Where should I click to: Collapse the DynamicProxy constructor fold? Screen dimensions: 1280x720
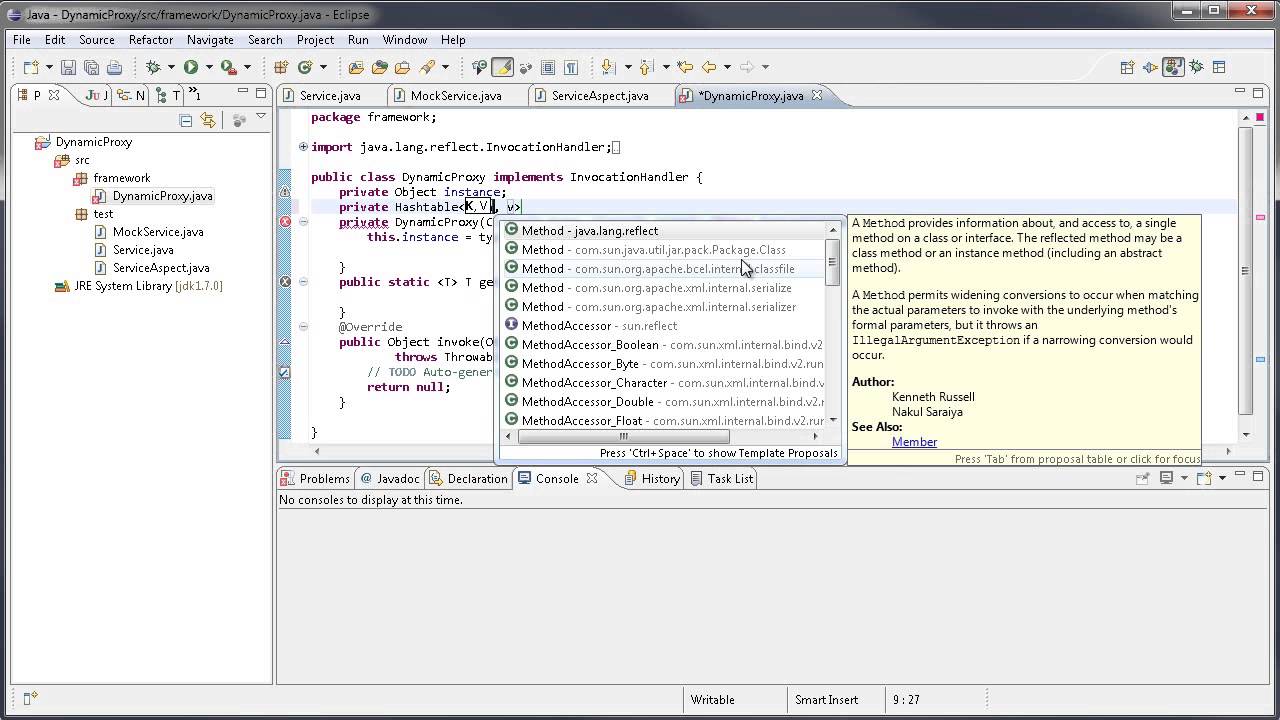point(303,222)
